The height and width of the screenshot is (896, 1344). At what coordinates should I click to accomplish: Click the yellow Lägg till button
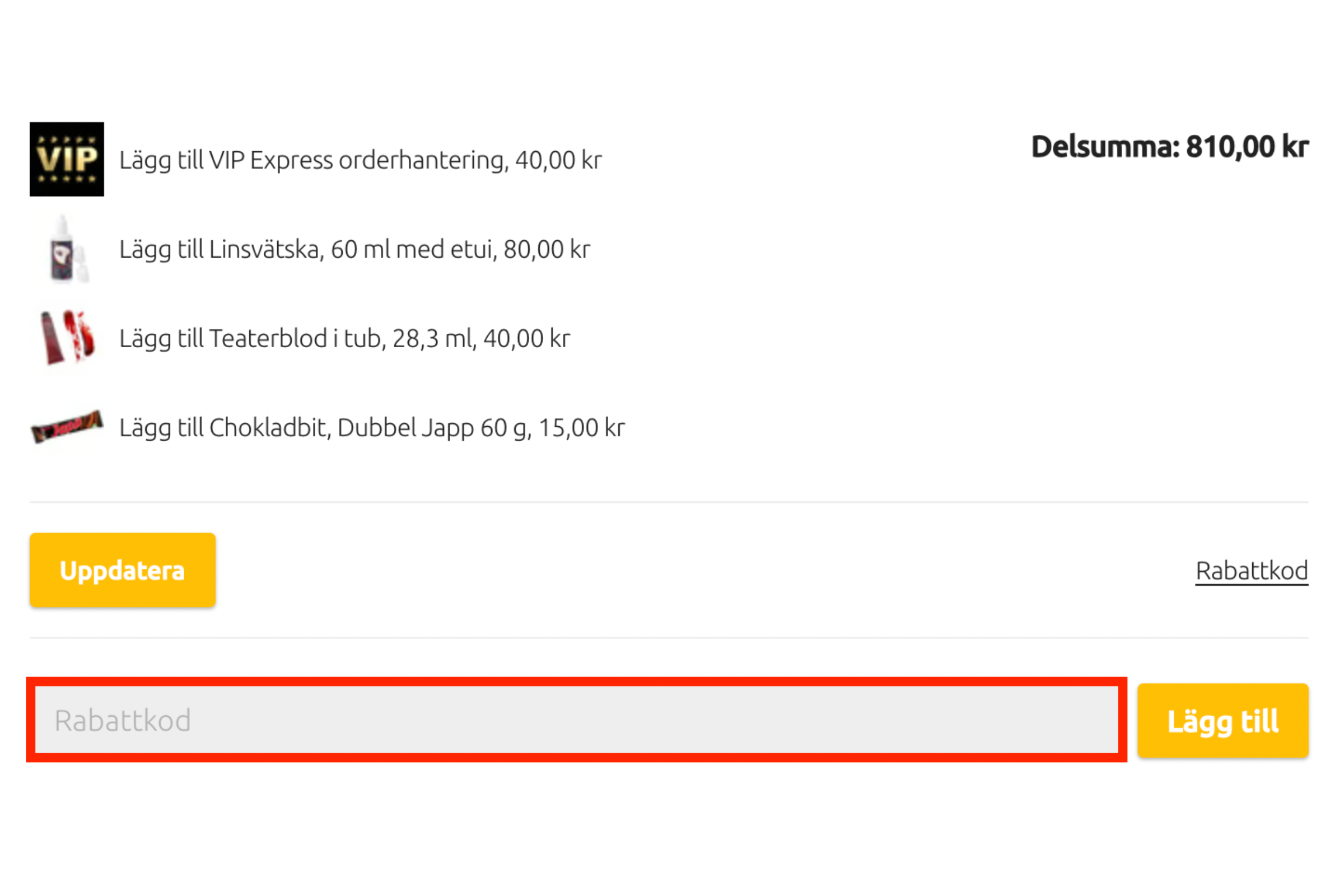(1223, 721)
